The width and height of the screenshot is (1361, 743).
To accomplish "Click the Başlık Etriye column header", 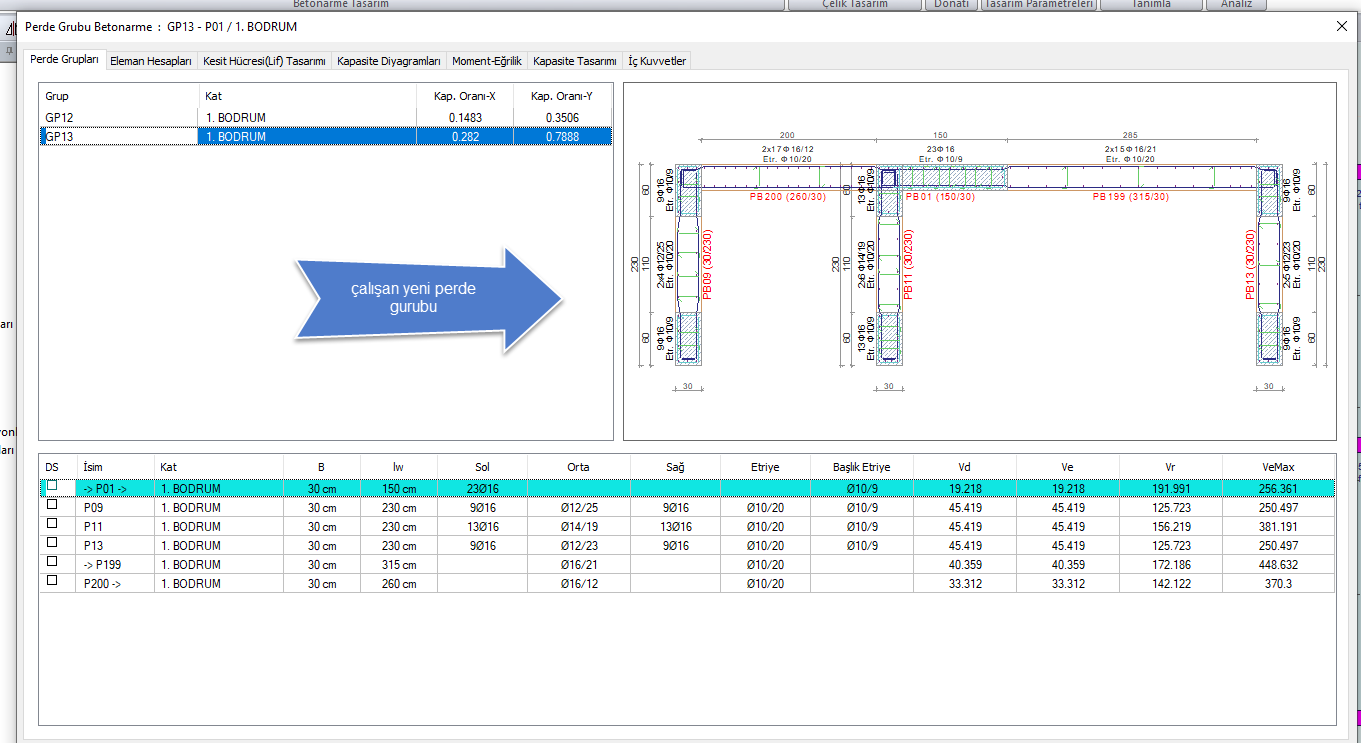I will point(861,466).
